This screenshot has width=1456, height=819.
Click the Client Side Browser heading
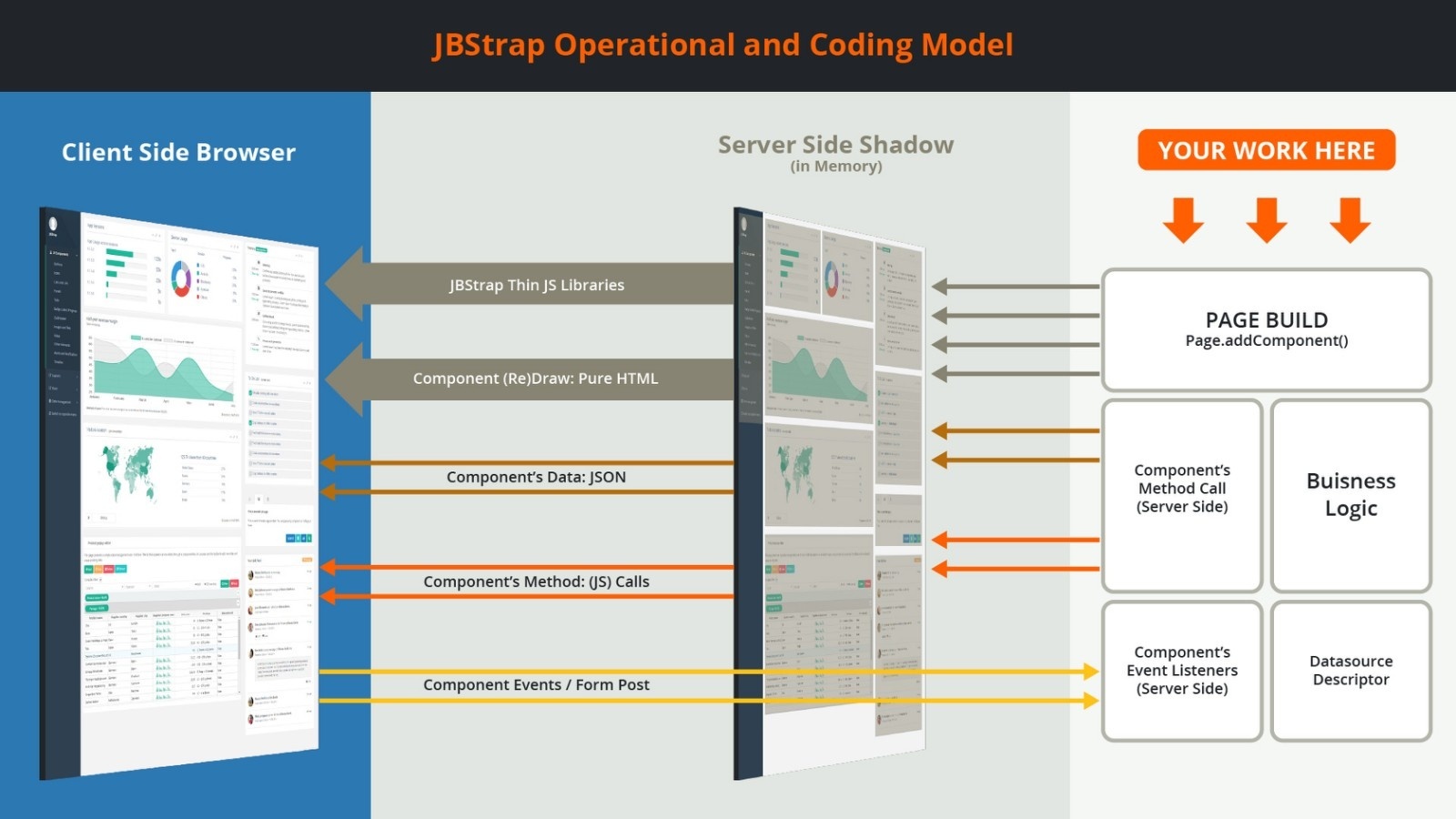(x=178, y=152)
